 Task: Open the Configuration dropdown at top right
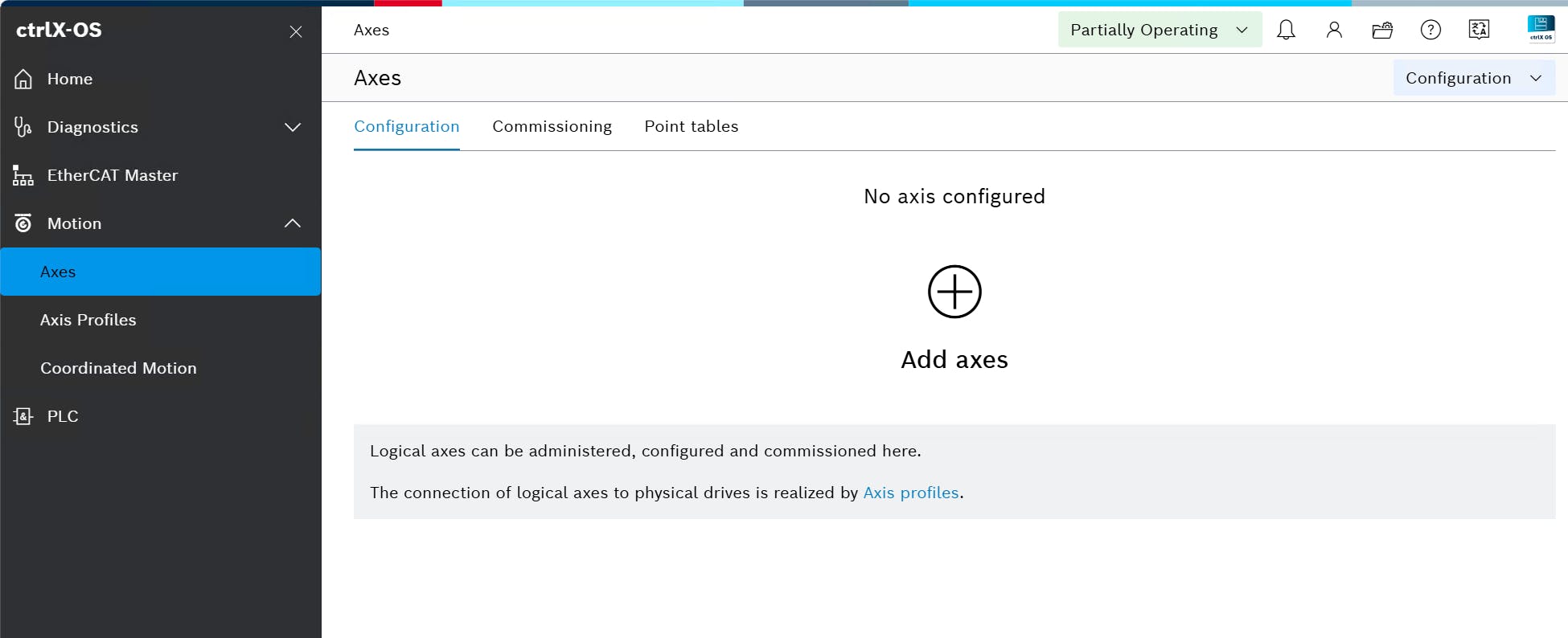(1473, 78)
